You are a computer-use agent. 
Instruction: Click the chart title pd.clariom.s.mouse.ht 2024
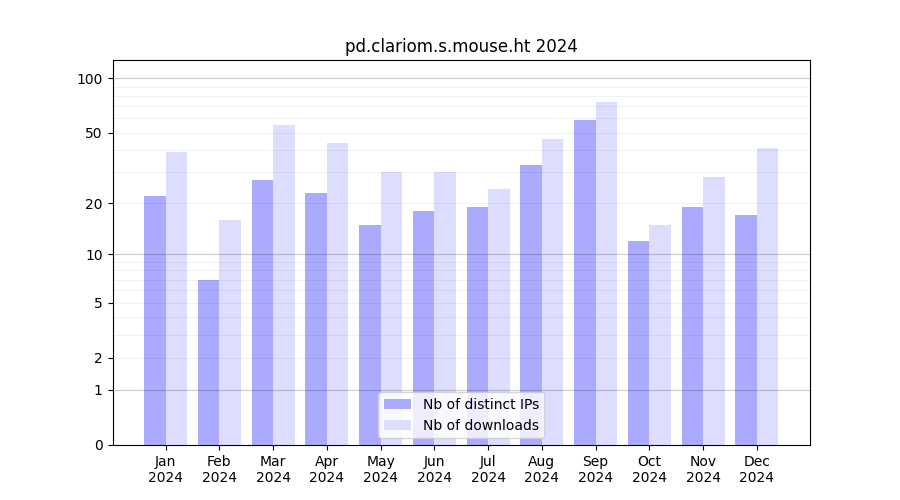pyautogui.click(x=461, y=46)
